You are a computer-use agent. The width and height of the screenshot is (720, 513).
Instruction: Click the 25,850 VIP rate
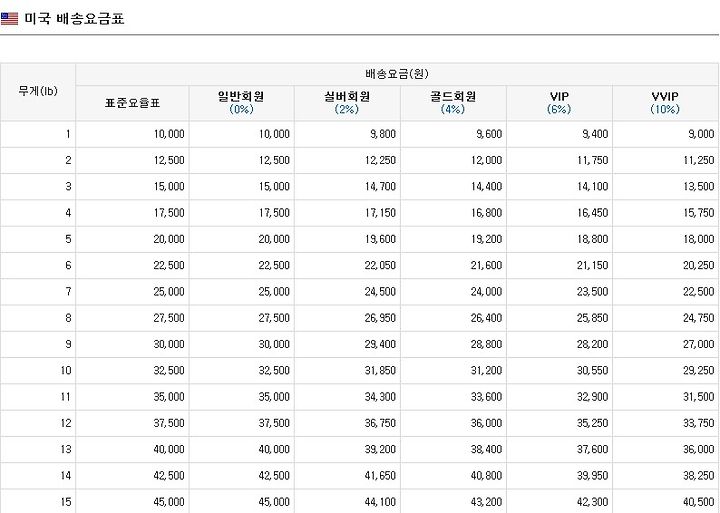click(592, 318)
